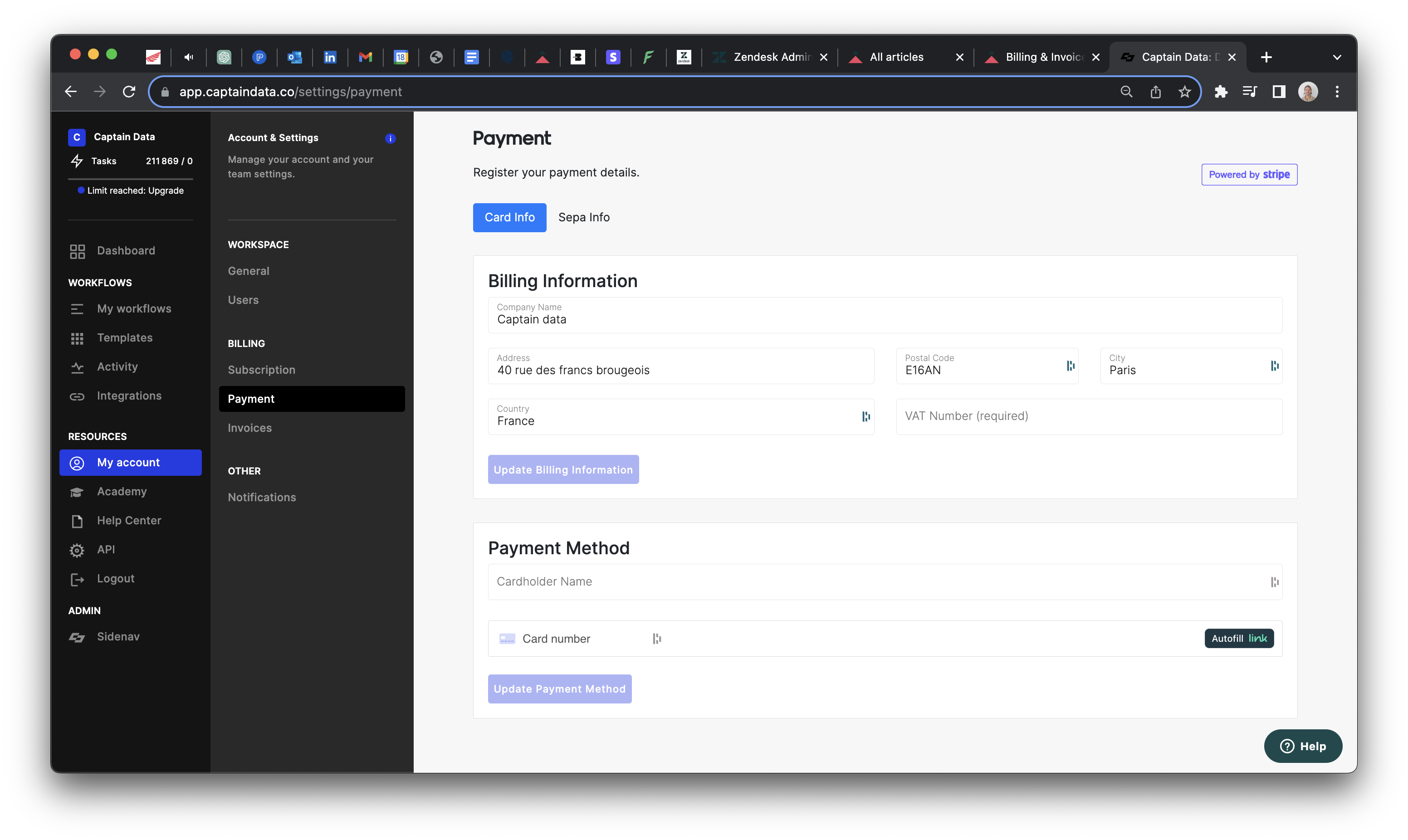The height and width of the screenshot is (840, 1408).
Task: Click the password manager icon in Country field
Action: [866, 417]
